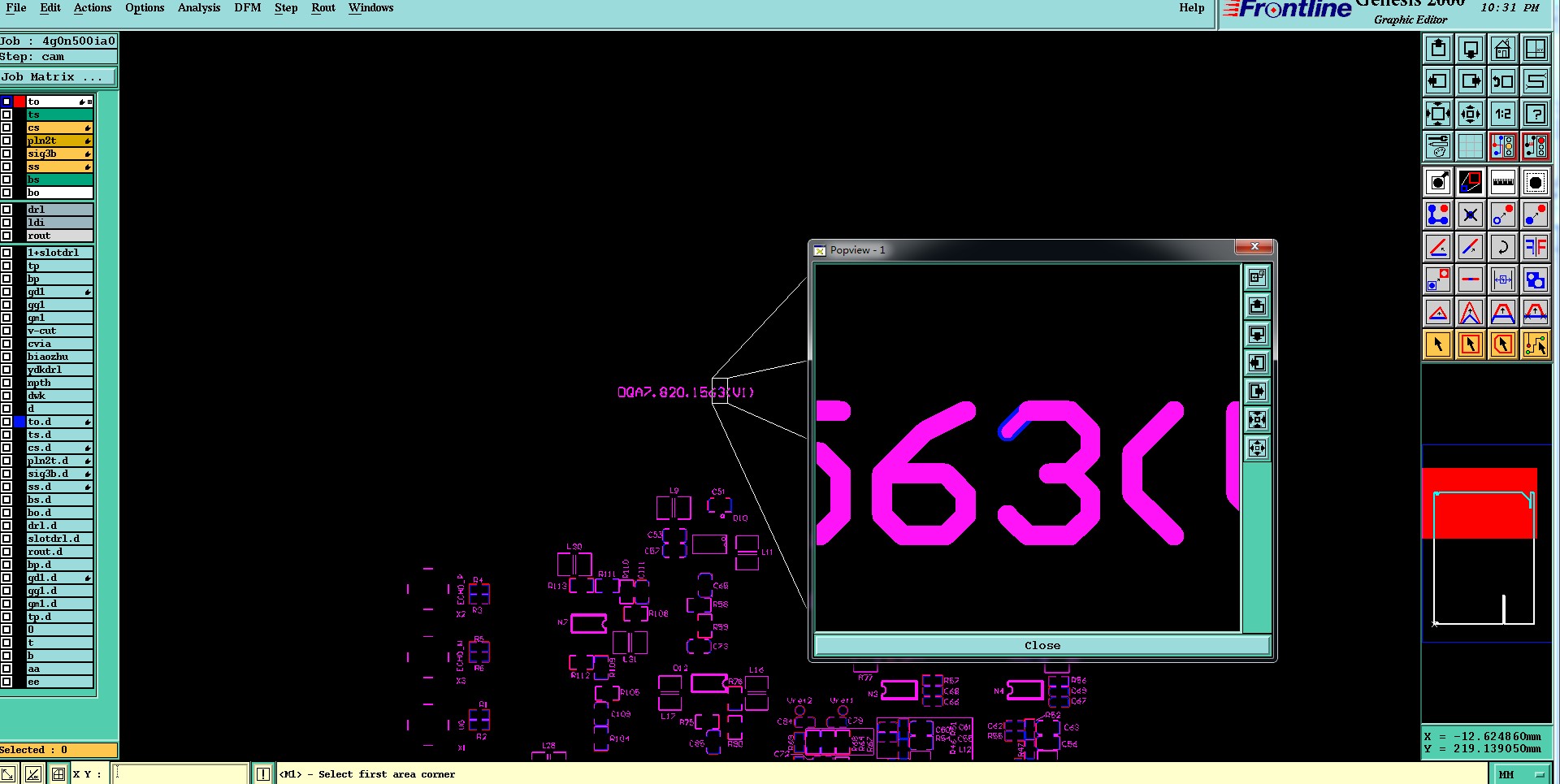Viewport: 1560px width, 784px height.
Task: Click the pan right icon in top toolbar
Action: point(1471,81)
